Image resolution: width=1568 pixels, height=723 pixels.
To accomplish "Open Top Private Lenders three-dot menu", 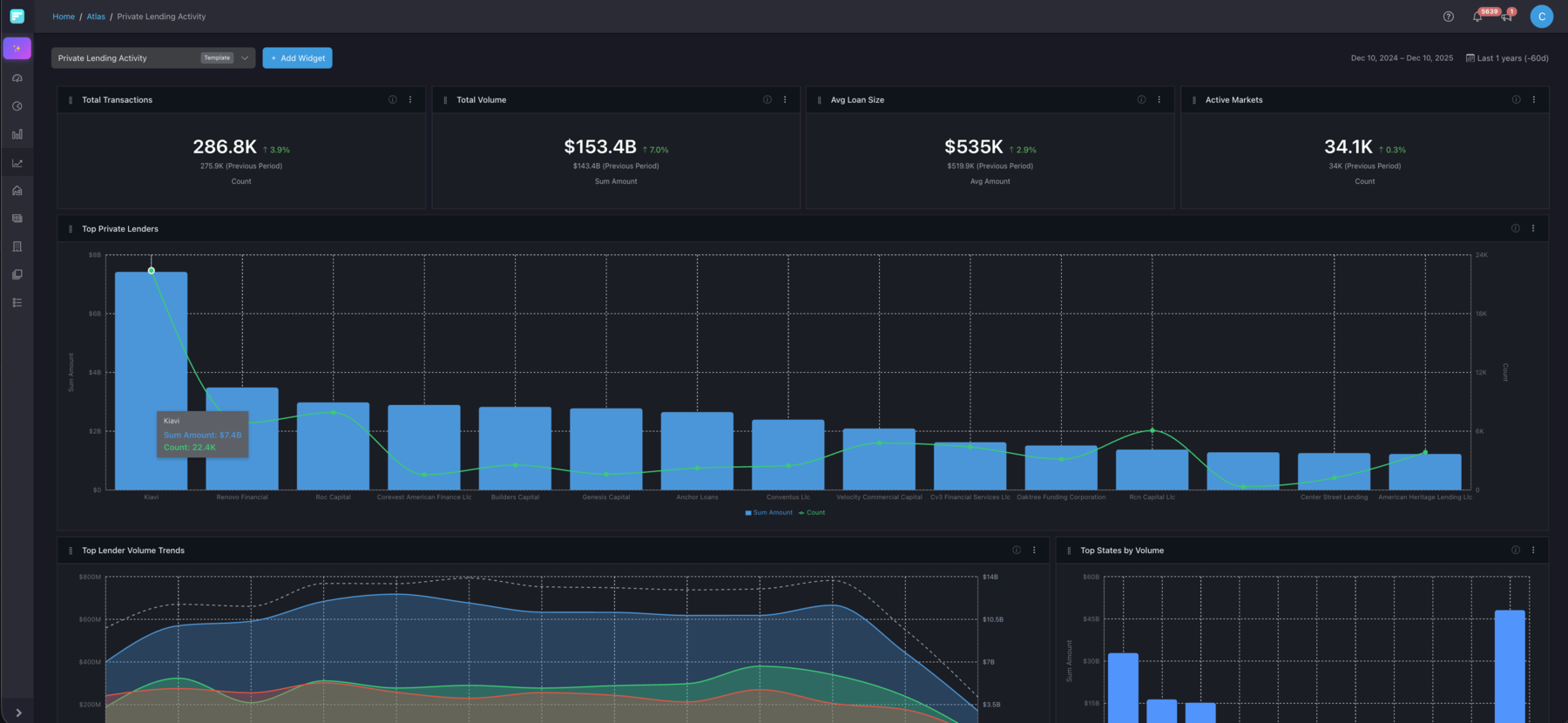I will click(x=1533, y=229).
